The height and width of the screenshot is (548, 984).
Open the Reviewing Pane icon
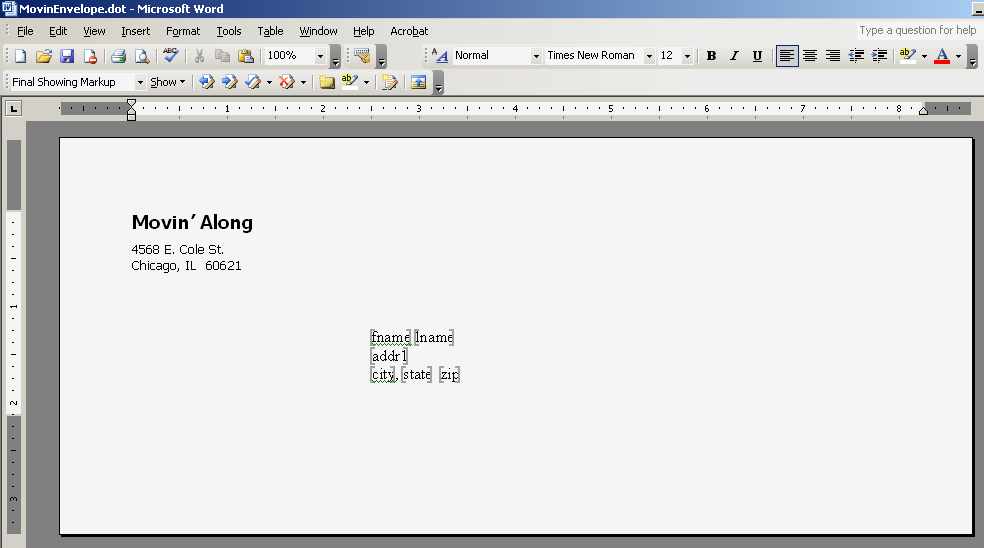tap(419, 82)
